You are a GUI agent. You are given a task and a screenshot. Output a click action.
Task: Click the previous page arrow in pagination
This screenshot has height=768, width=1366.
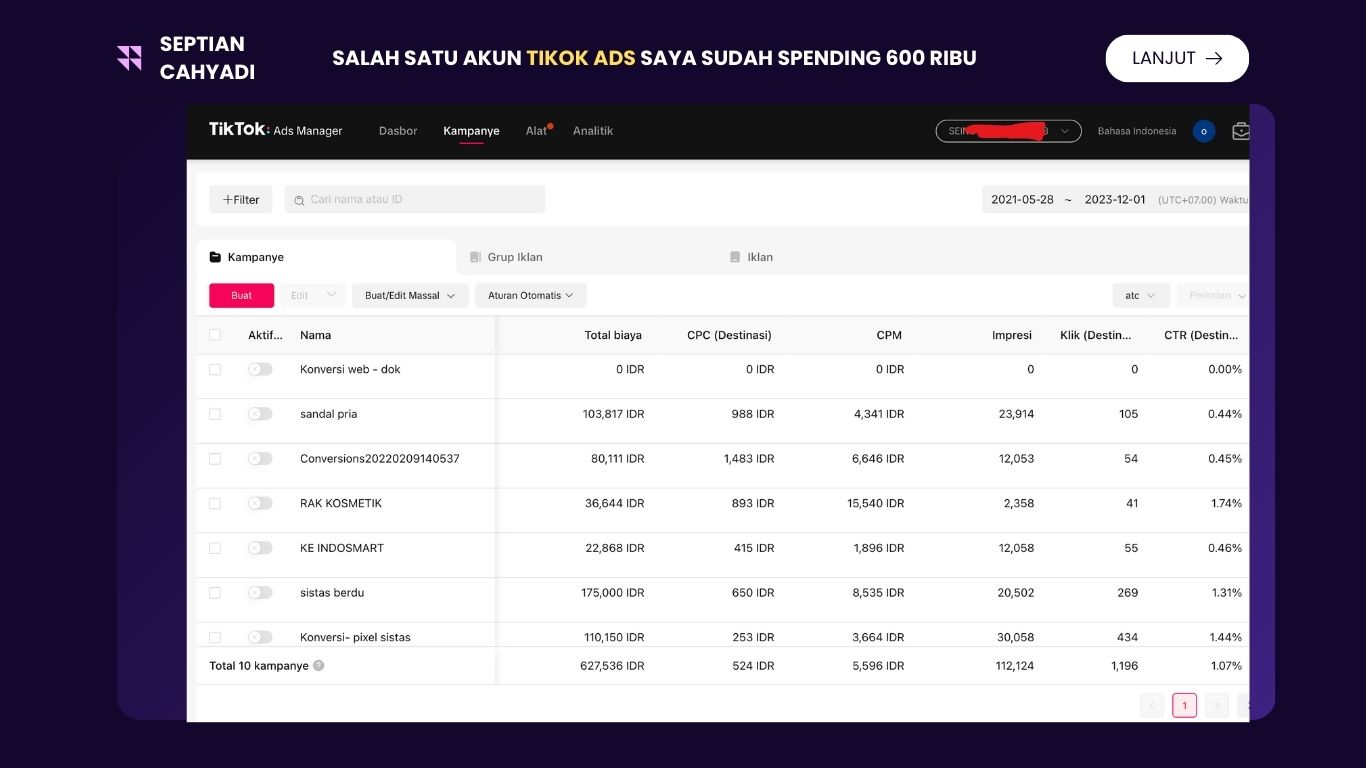(1152, 705)
